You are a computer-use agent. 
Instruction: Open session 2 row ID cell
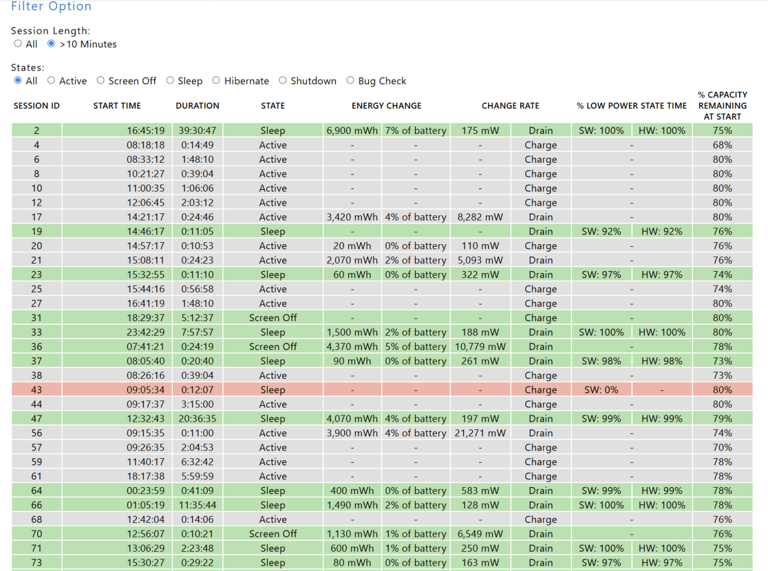pyautogui.click(x=37, y=131)
